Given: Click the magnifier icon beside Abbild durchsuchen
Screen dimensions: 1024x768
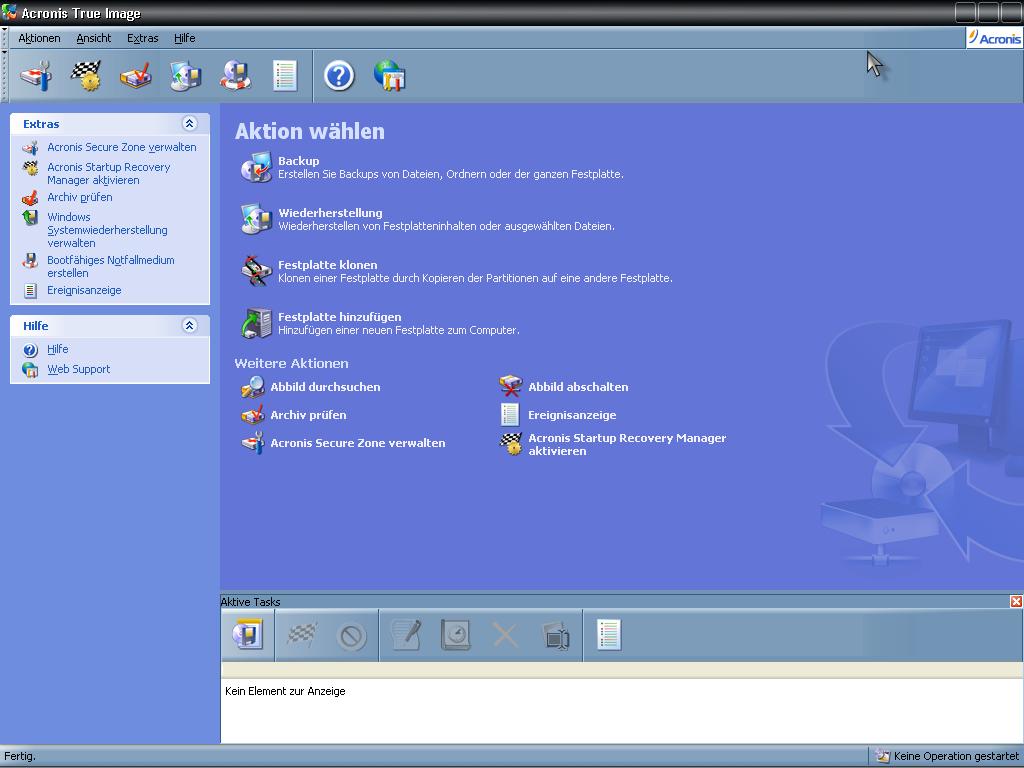Looking at the screenshot, I should 253,387.
